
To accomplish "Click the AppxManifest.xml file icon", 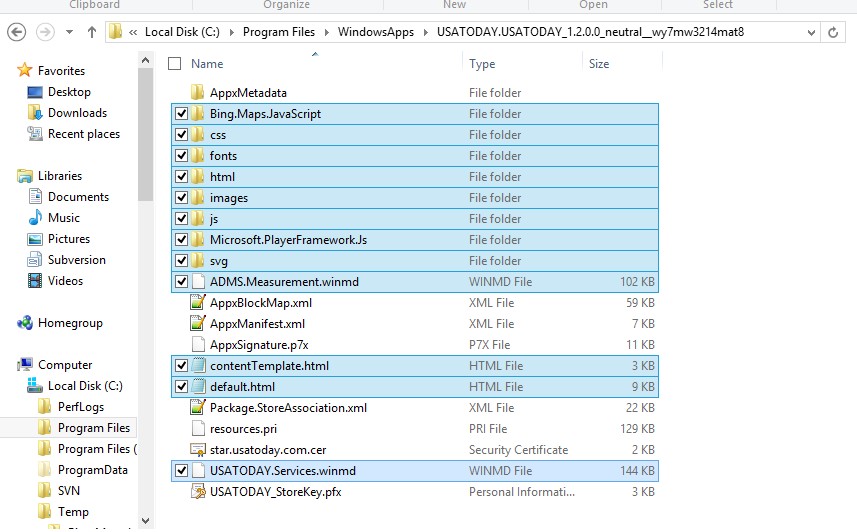I will tap(197, 324).
